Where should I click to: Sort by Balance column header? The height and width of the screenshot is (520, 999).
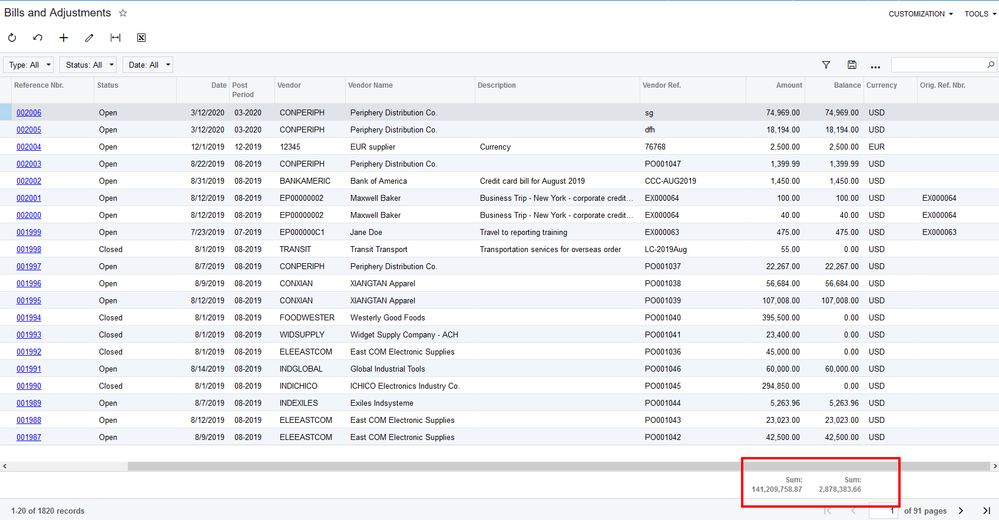pyautogui.click(x=847, y=85)
